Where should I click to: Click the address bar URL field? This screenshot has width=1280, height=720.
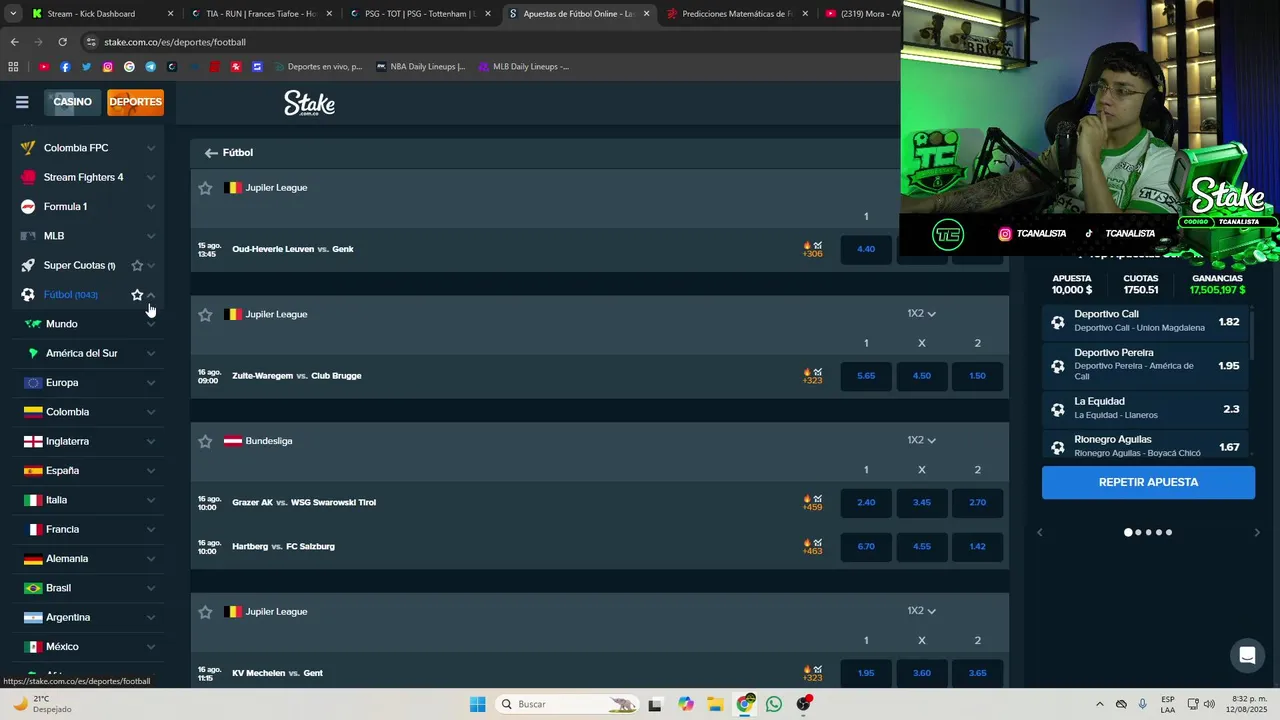[x=490, y=42]
